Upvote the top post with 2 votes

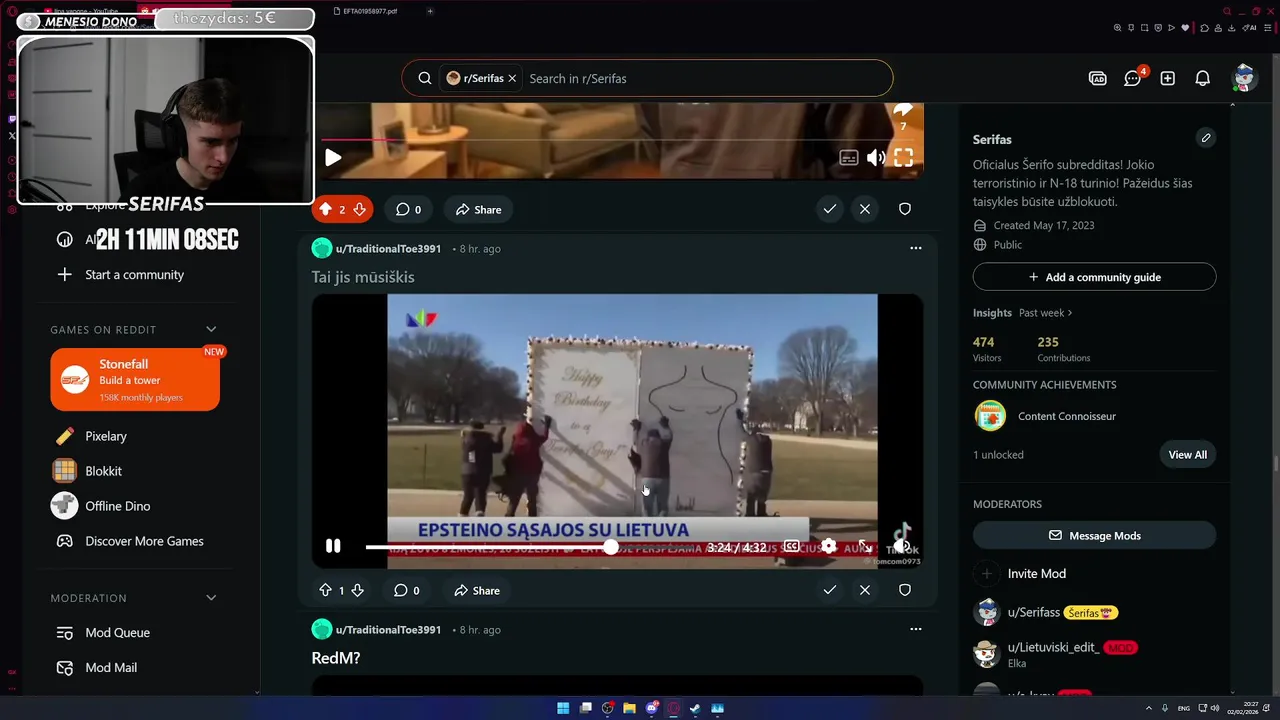[325, 209]
